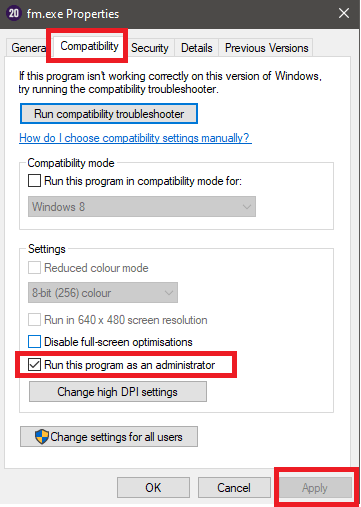361x507 pixels.
Task: Open How do I choose compatibility settings manually link
Action: tap(135, 138)
